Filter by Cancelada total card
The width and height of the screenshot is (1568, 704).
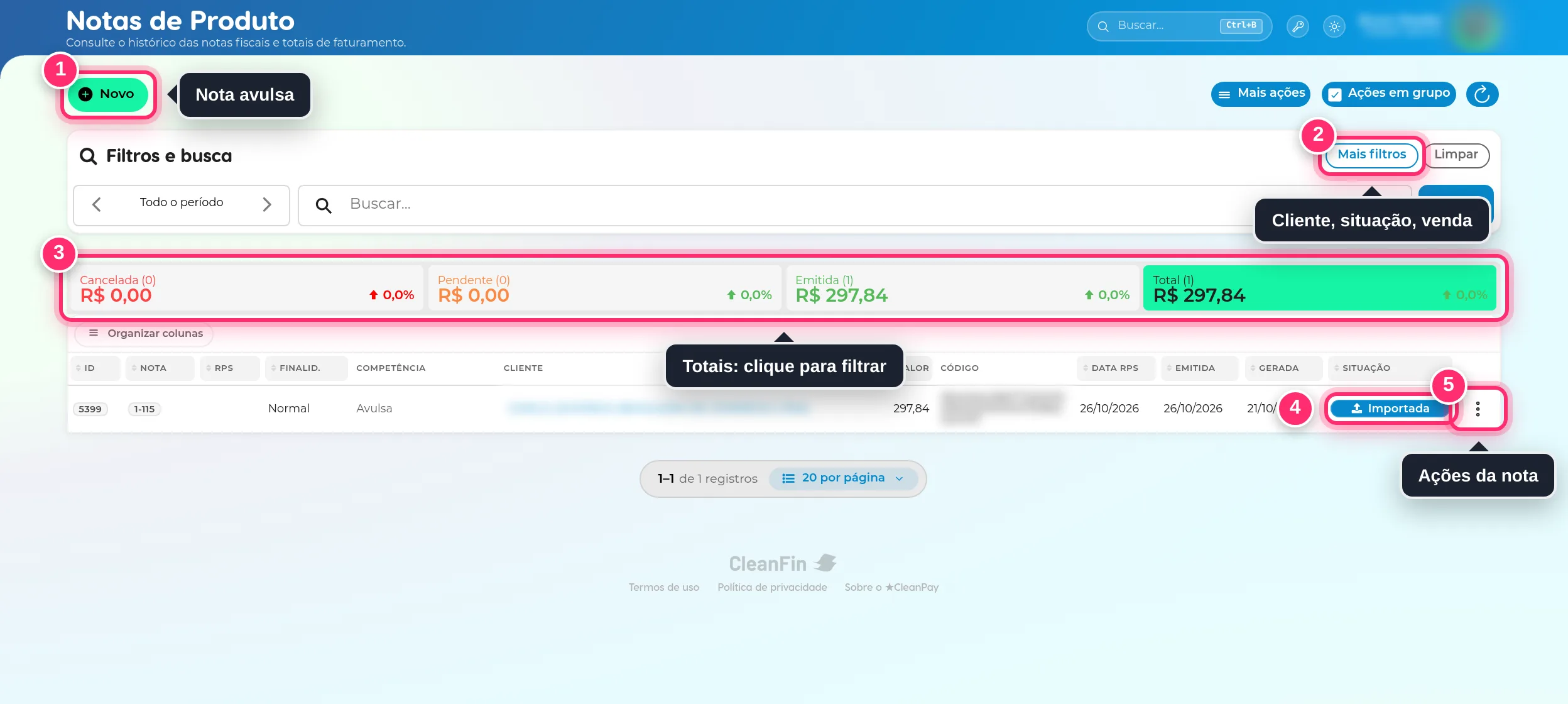tap(247, 288)
